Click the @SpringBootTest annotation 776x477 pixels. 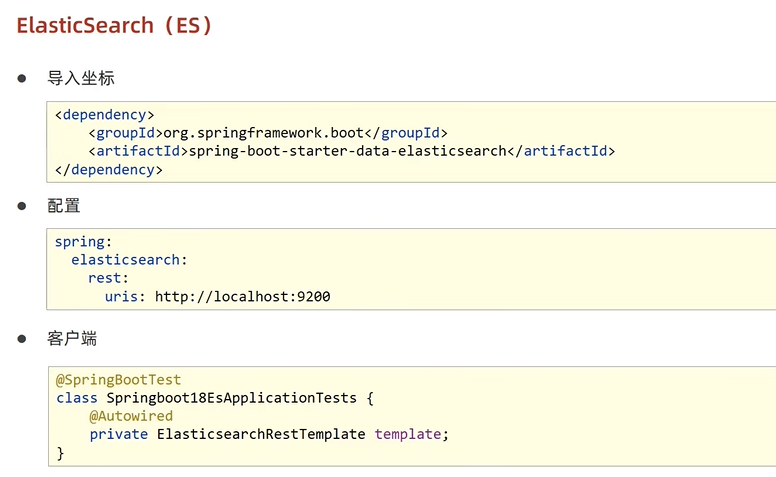pos(118,380)
